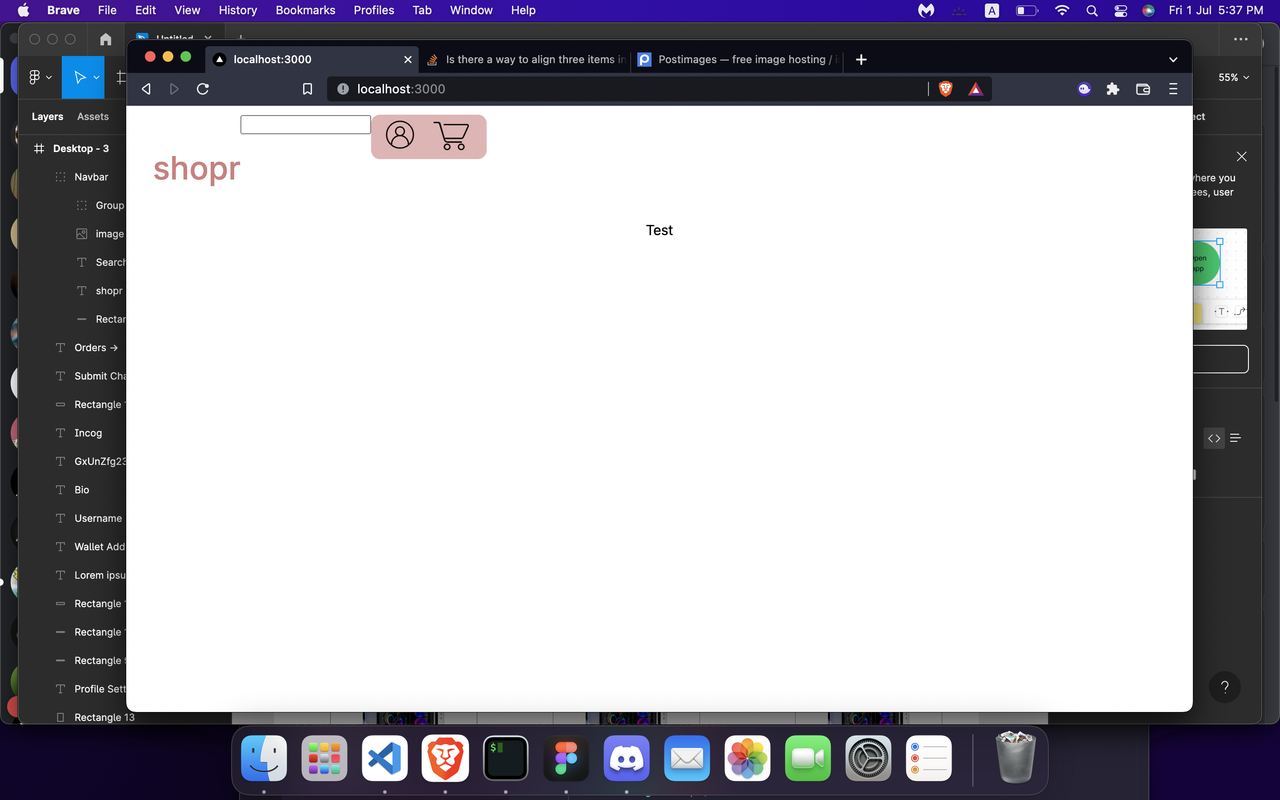1280x800 pixels.
Task: Open the Apple menu
Action: [24, 10]
